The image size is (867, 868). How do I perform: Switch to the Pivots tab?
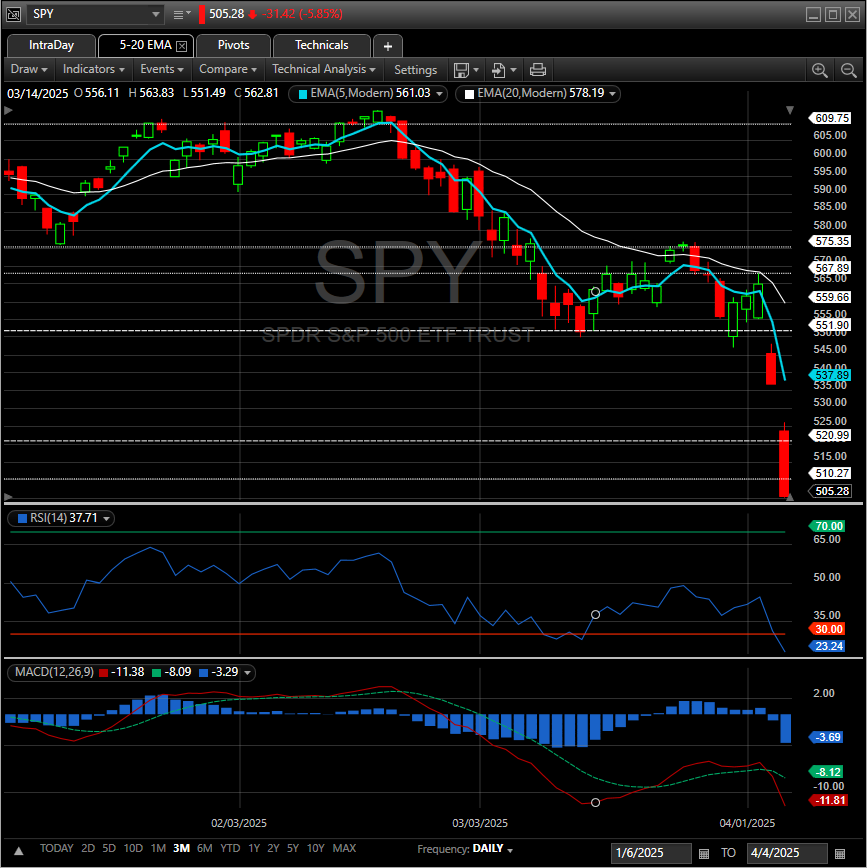pos(233,45)
